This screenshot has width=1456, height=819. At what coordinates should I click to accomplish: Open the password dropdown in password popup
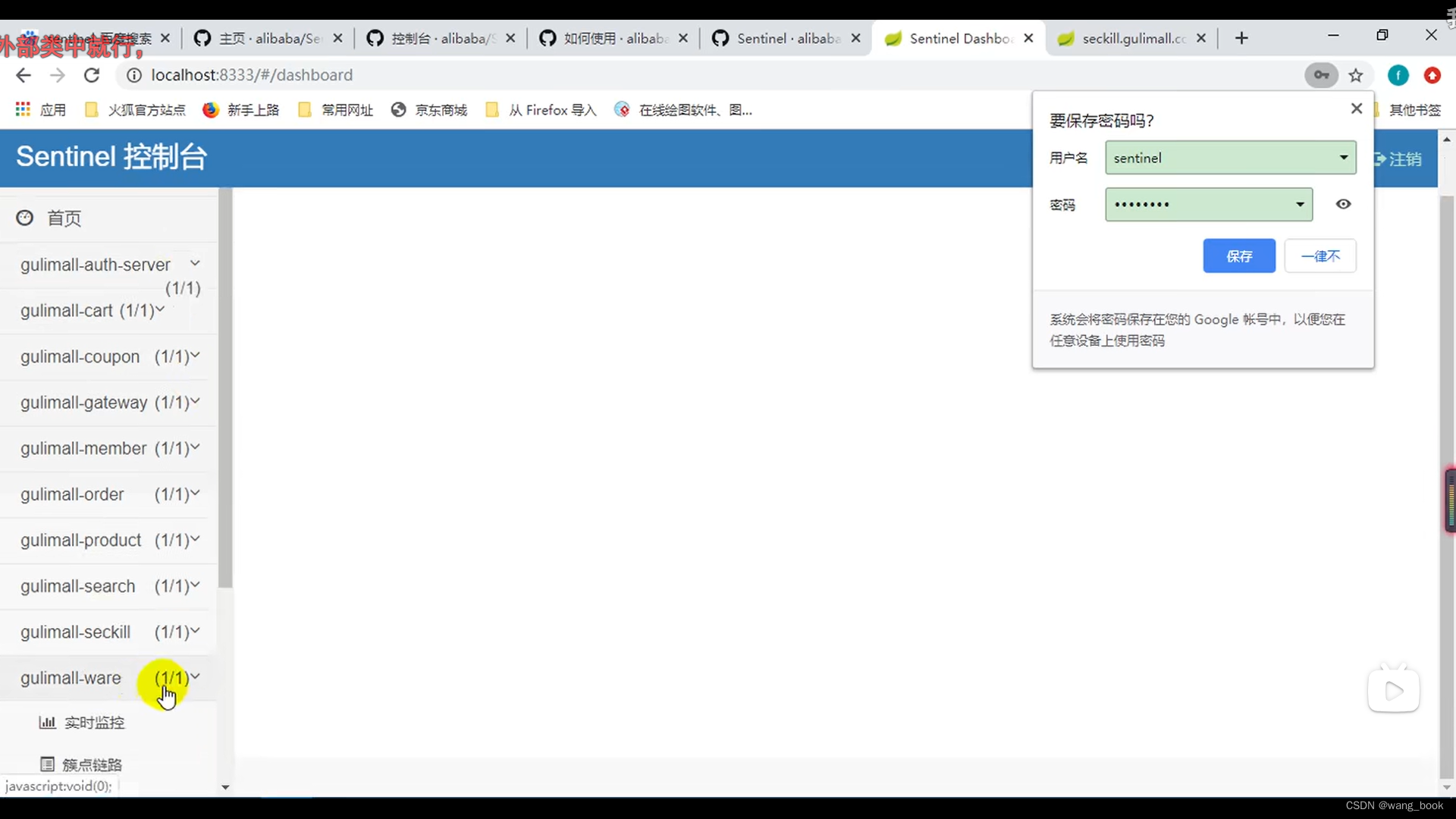pos(1300,204)
